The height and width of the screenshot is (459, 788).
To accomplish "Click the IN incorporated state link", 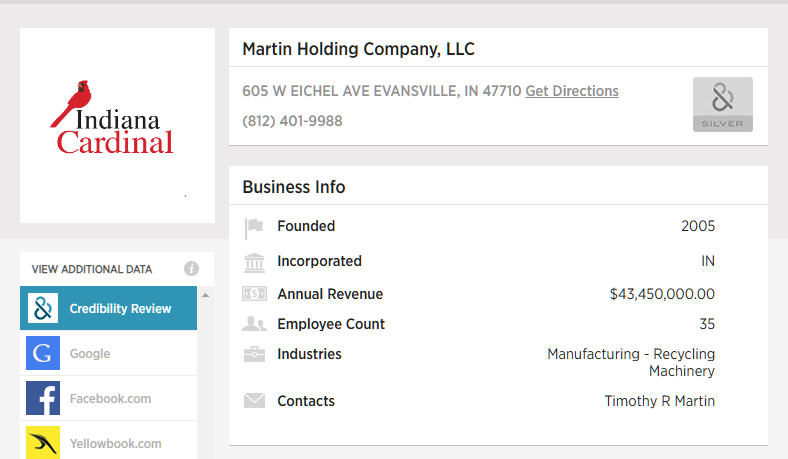I will coord(708,261).
